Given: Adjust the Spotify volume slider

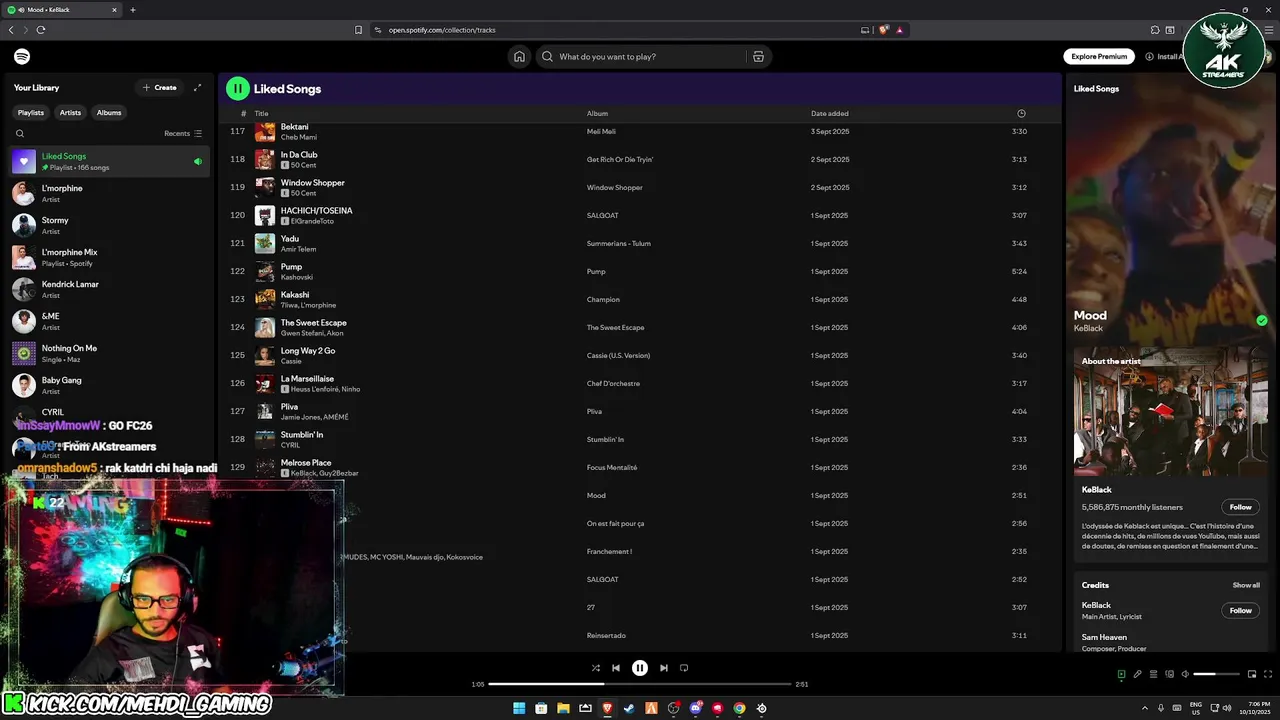Looking at the screenshot, I should point(1217,674).
